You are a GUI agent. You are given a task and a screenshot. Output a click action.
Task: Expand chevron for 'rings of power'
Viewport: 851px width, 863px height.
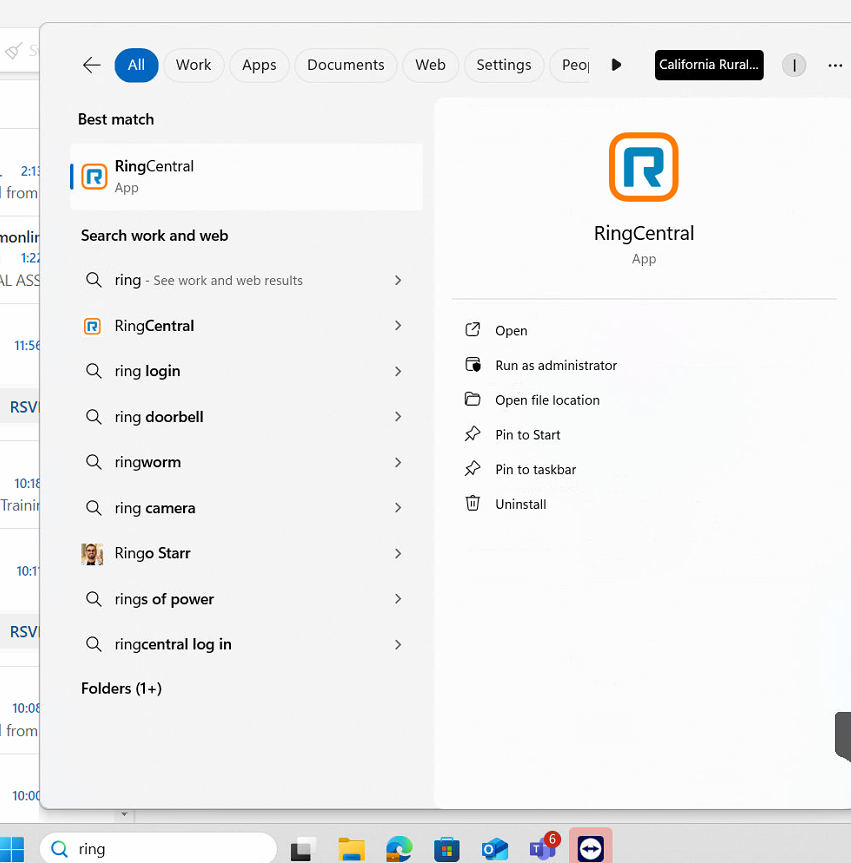click(398, 599)
